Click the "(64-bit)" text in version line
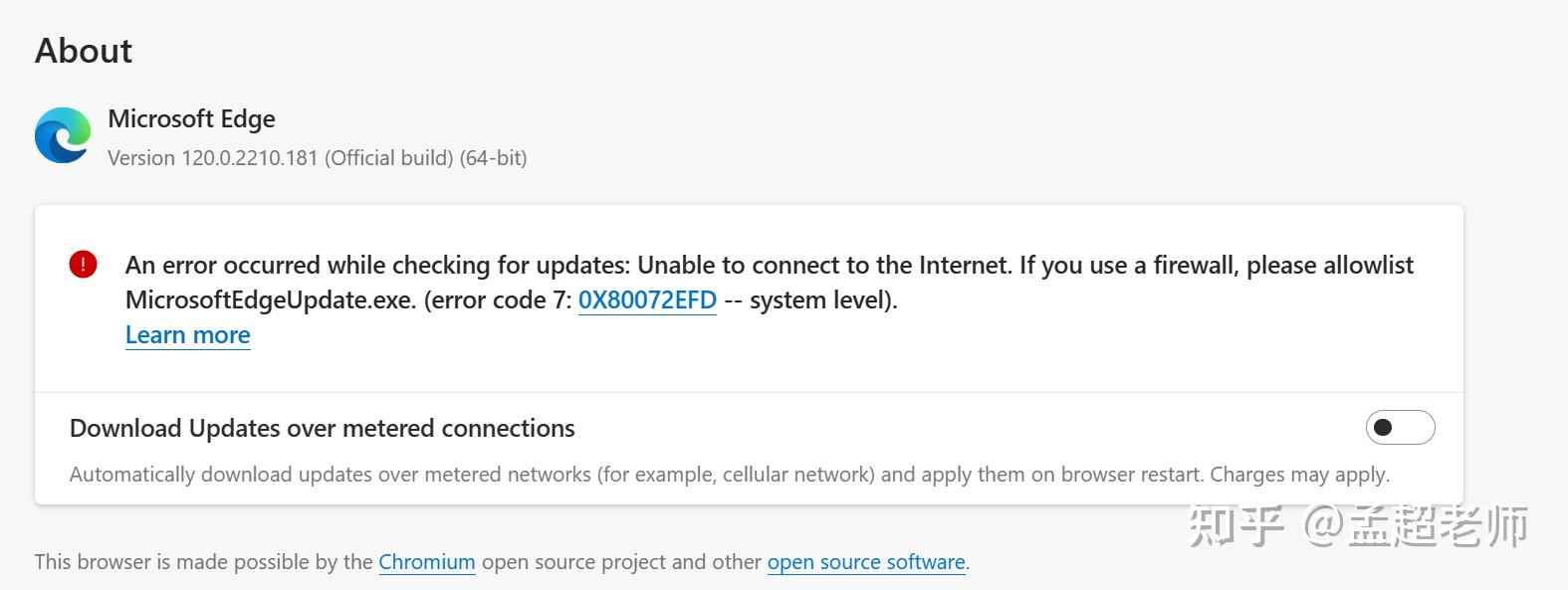Viewport: 1568px width, 590px height. (493, 158)
